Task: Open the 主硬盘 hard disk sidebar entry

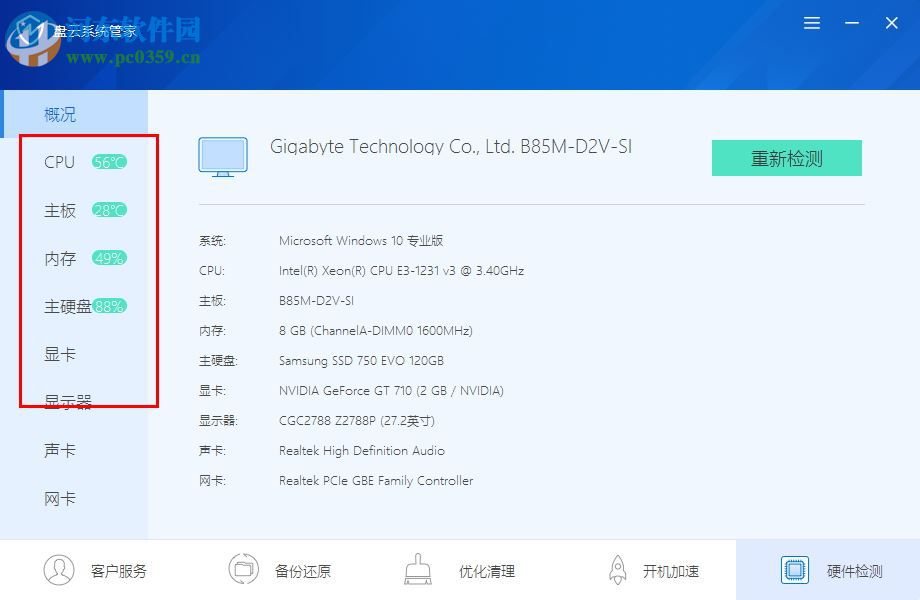Action: click(66, 306)
